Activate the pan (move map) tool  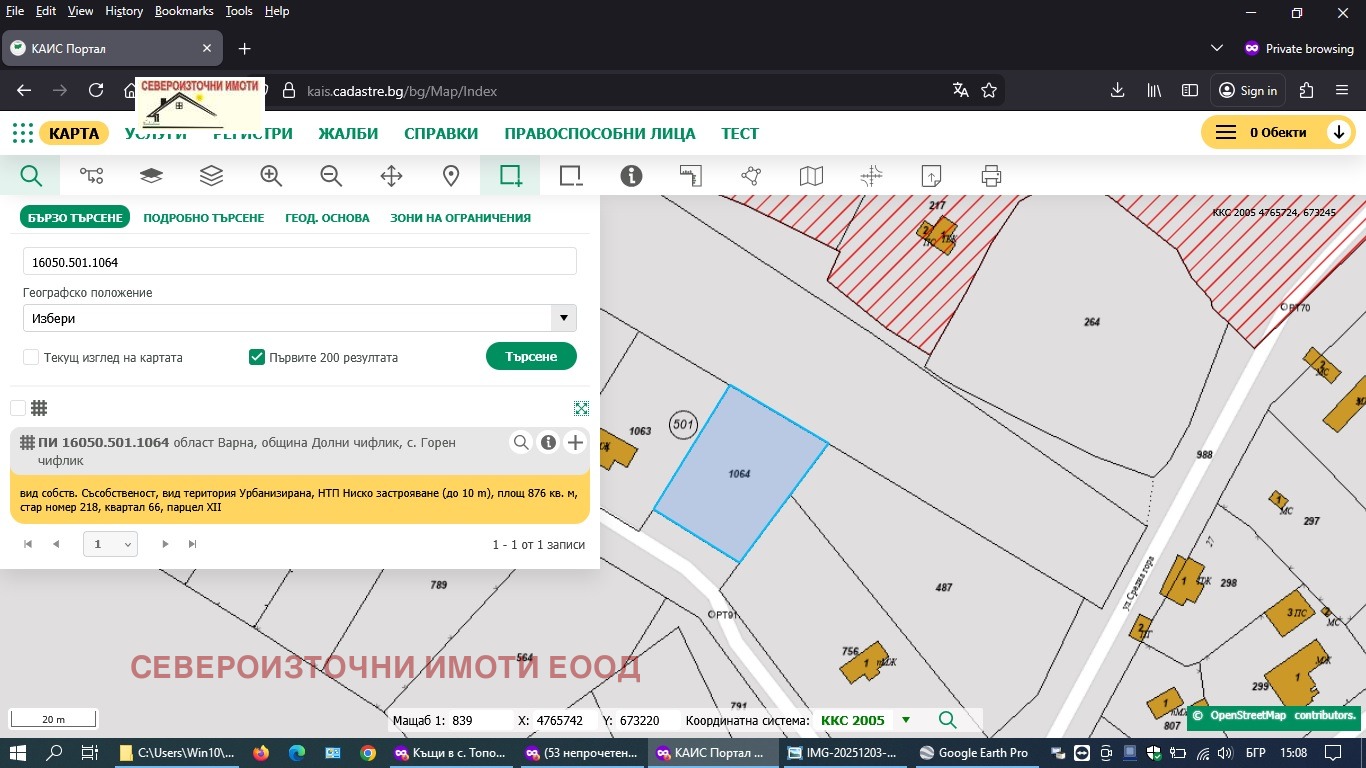pos(390,175)
